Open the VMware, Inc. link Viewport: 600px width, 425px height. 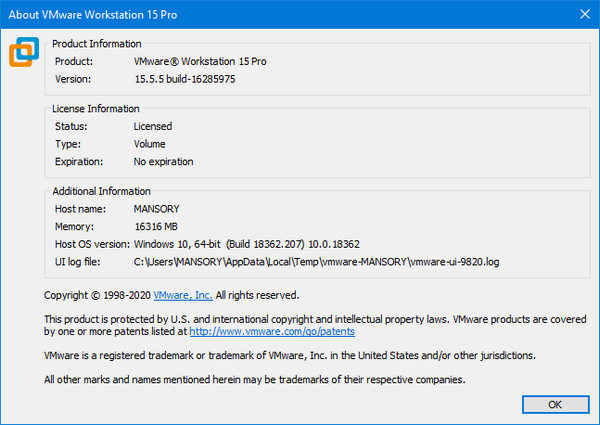[182, 296]
